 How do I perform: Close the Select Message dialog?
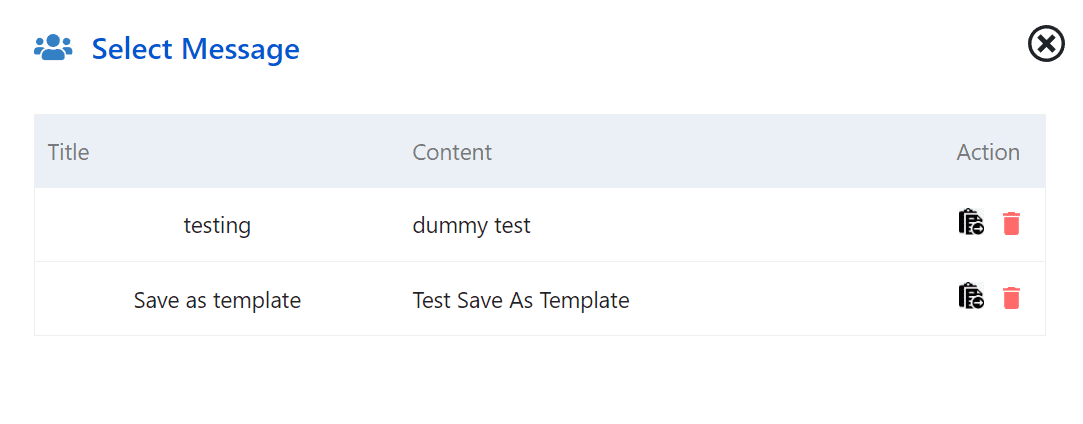tap(1046, 44)
